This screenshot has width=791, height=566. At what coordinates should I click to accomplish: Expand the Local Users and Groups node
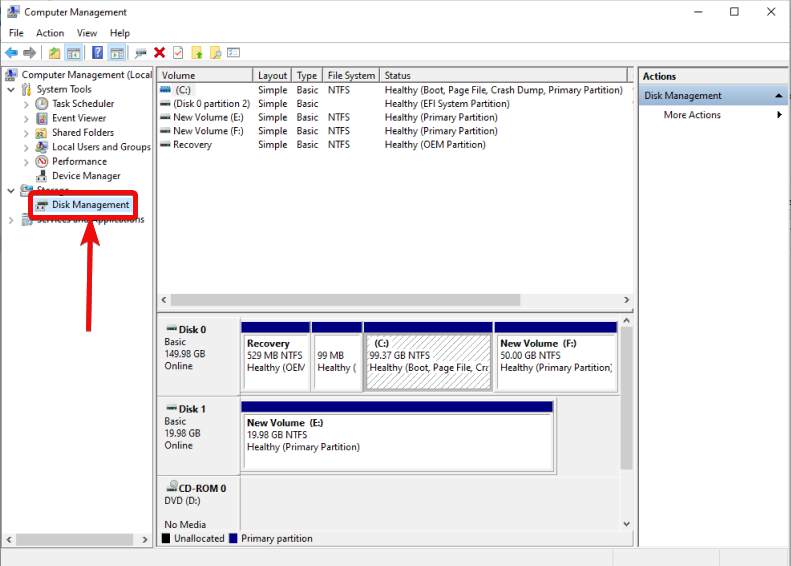[26, 147]
